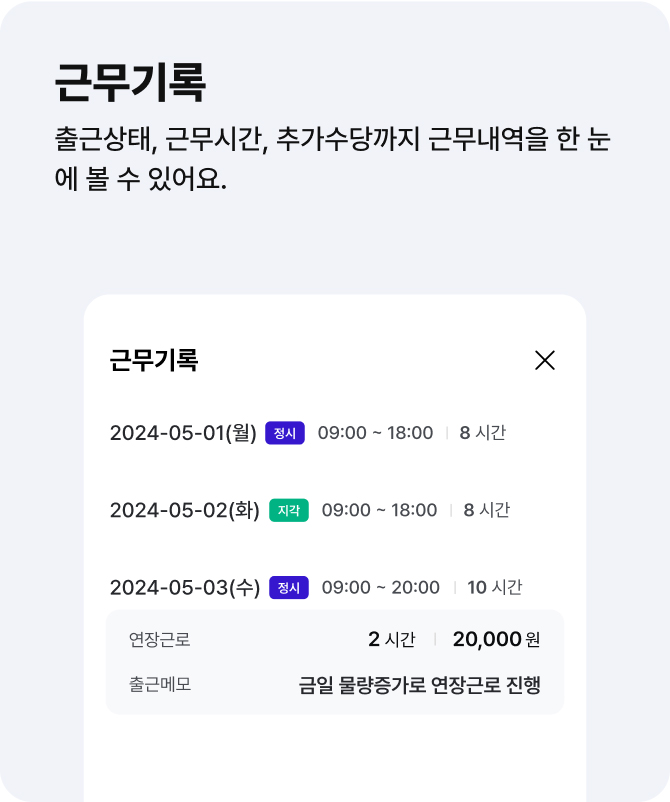The image size is (670, 802).
Task: Click 8 시간 on the 05-02 row
Action: (x=486, y=510)
